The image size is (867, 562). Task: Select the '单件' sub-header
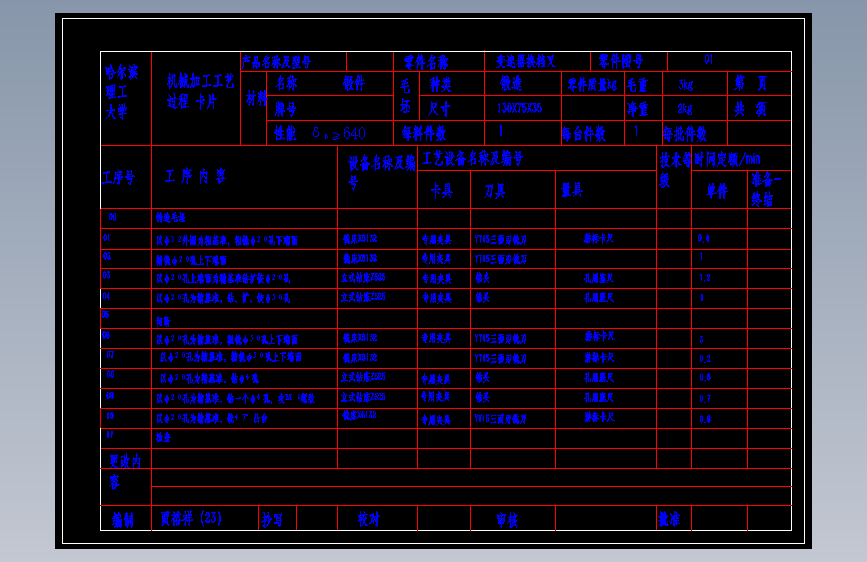pos(717,191)
